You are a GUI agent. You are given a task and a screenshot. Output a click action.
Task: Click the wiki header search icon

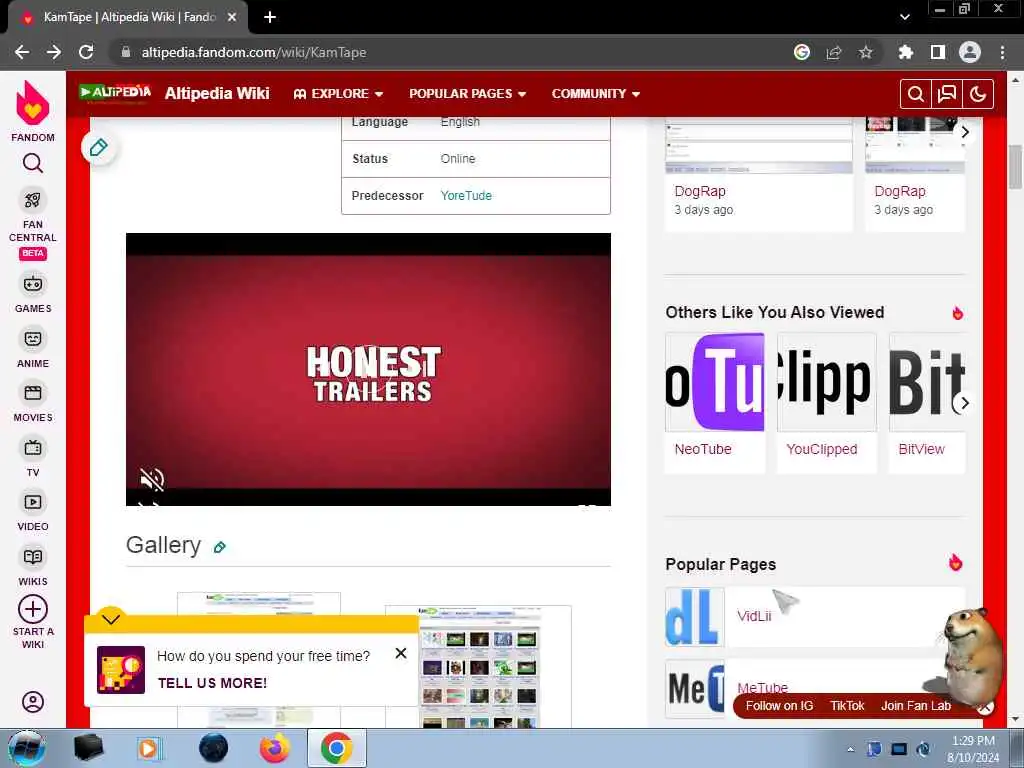(x=916, y=94)
